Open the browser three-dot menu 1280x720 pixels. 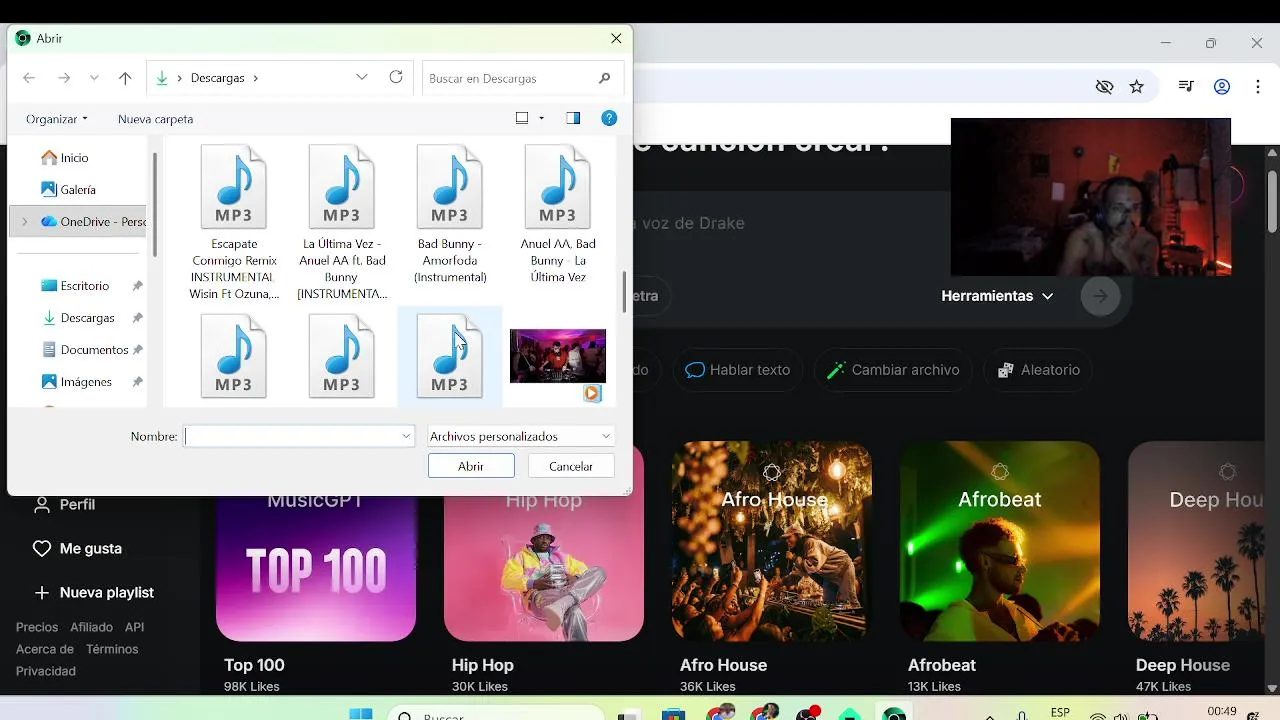(1258, 87)
